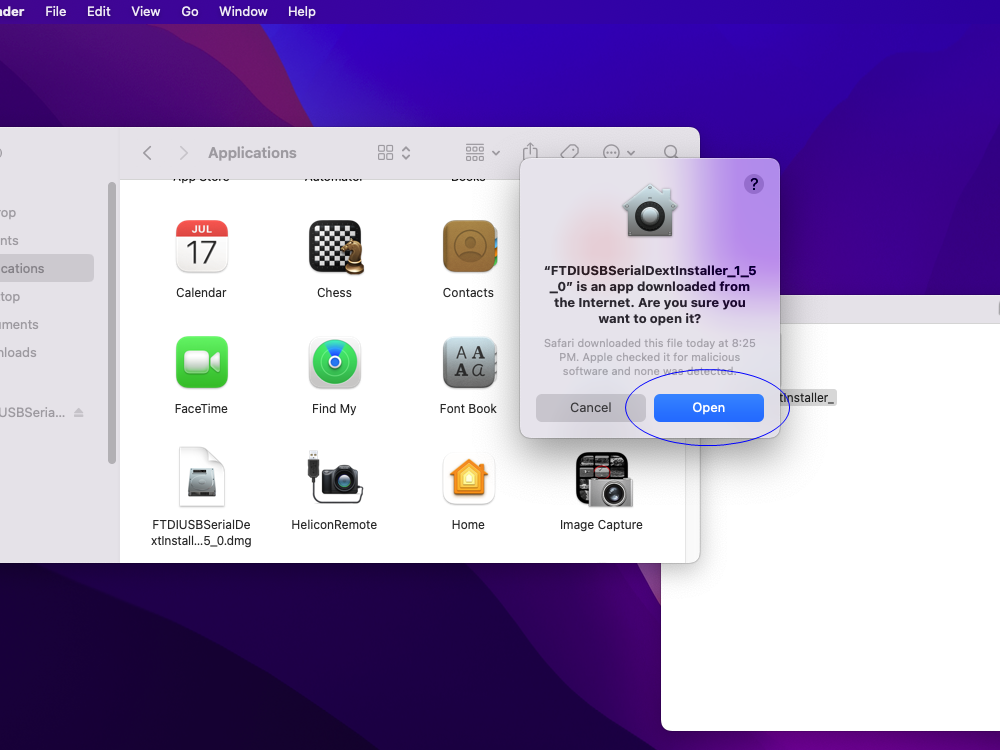Open the icon view switcher dropdown
The height and width of the screenshot is (750, 1000).
tap(393, 153)
